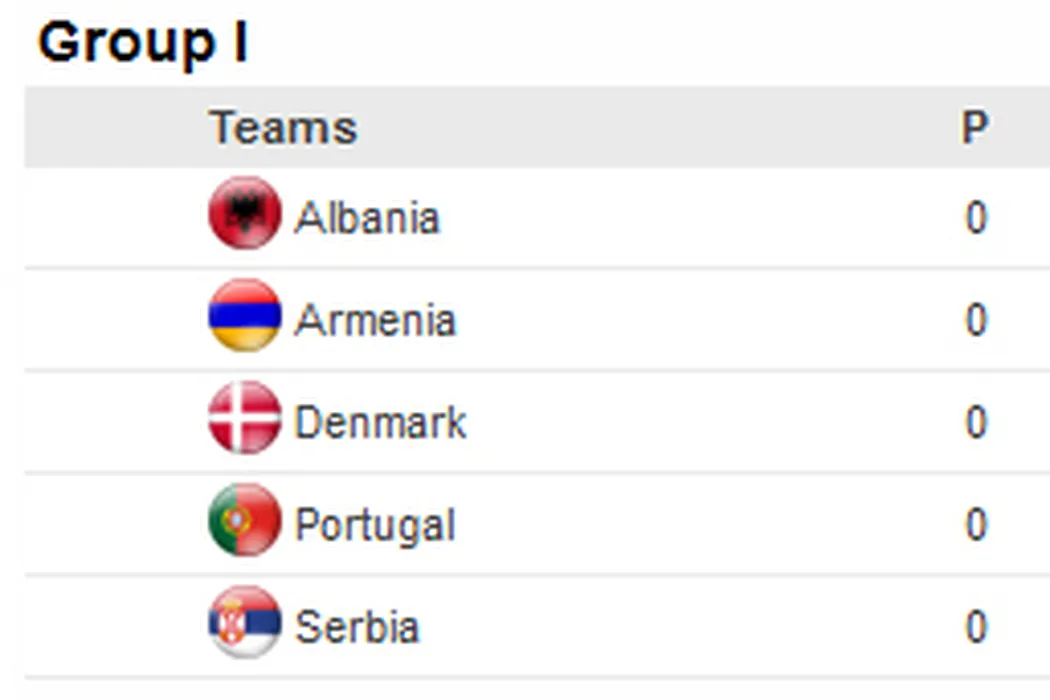Click Armenia's played value 0
This screenshot has width=1050, height=700.
click(976, 320)
